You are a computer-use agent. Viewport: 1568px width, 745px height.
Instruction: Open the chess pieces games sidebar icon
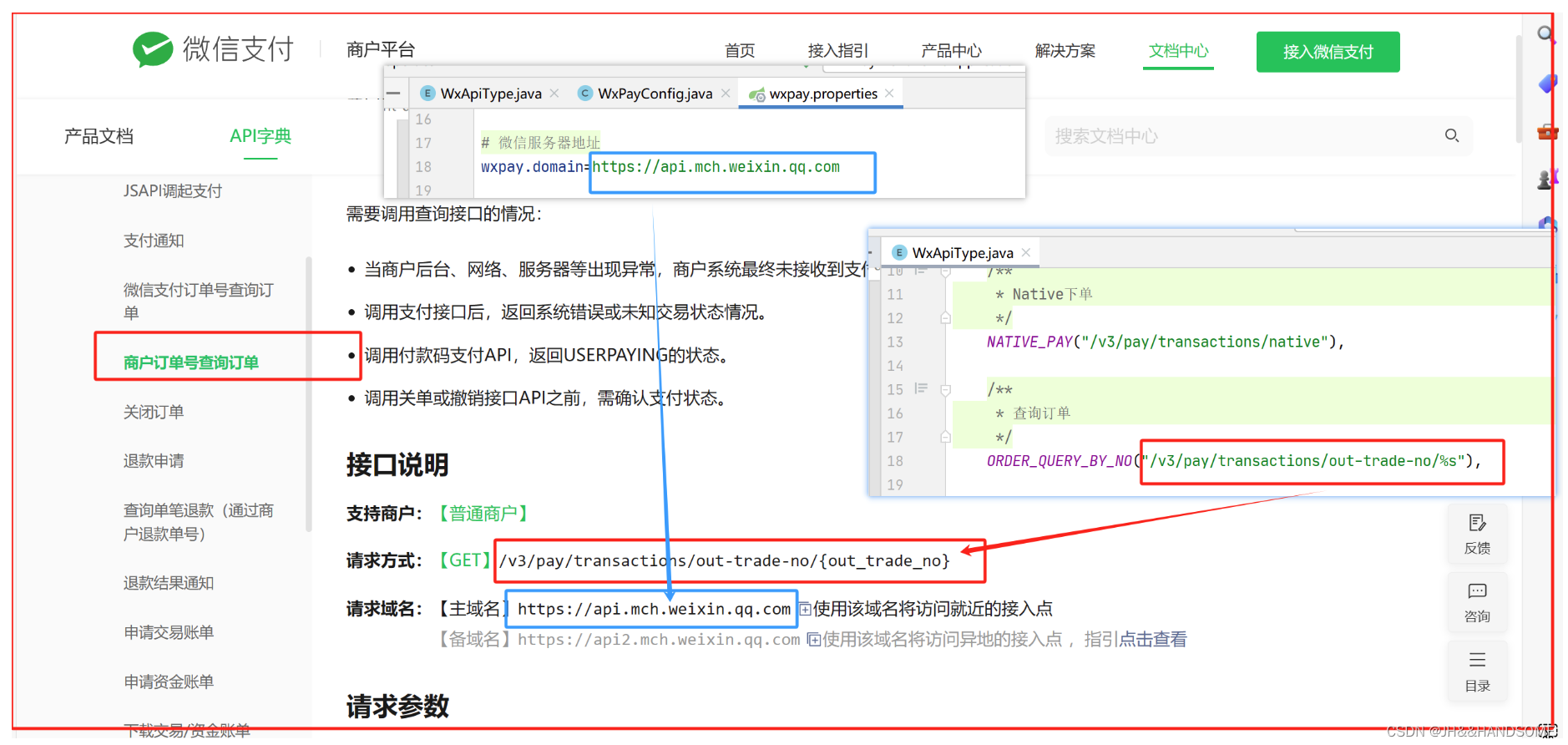point(1547,179)
